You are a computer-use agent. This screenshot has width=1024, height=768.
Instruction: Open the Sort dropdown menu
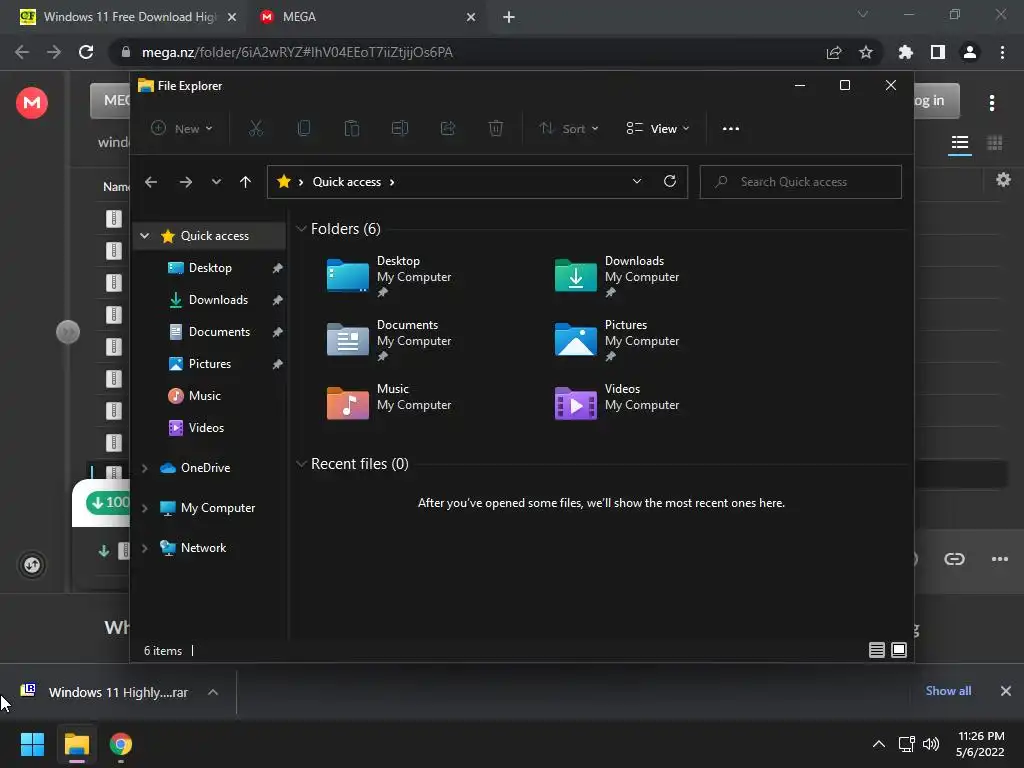[x=568, y=129]
